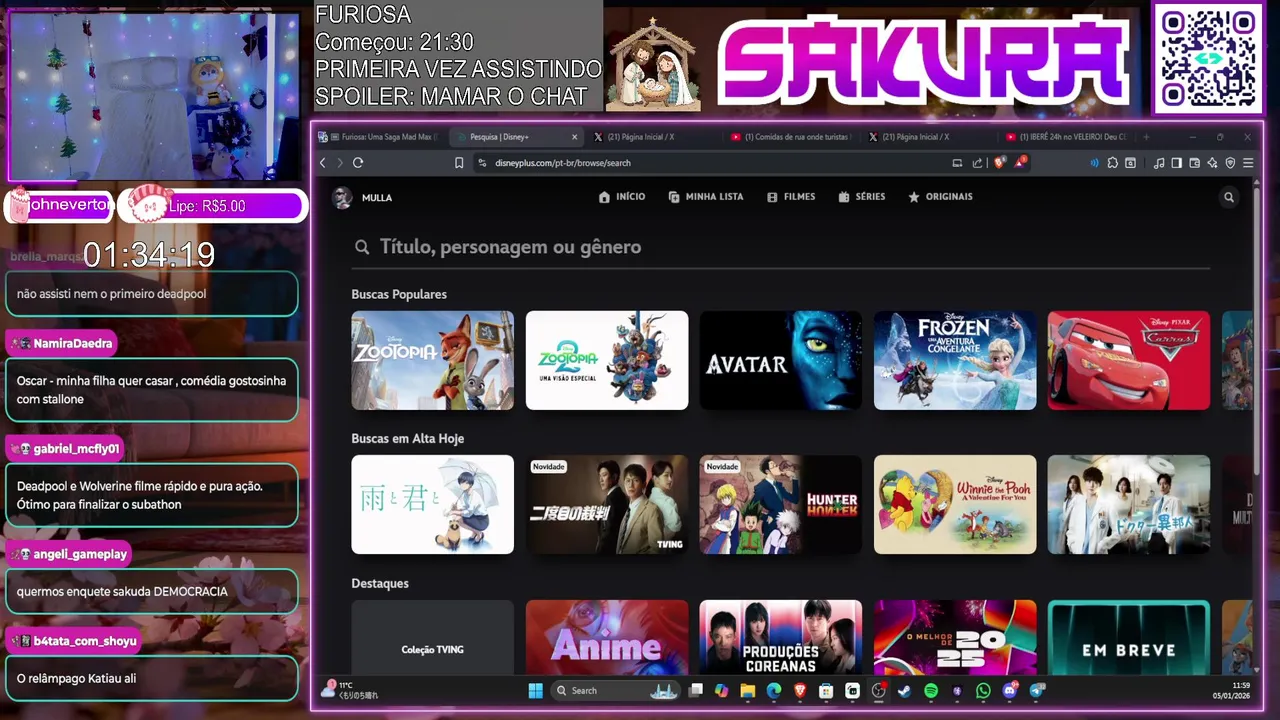The height and width of the screenshot is (720, 1280).
Task: Click the view site information icon before URL
Action: pos(482,163)
